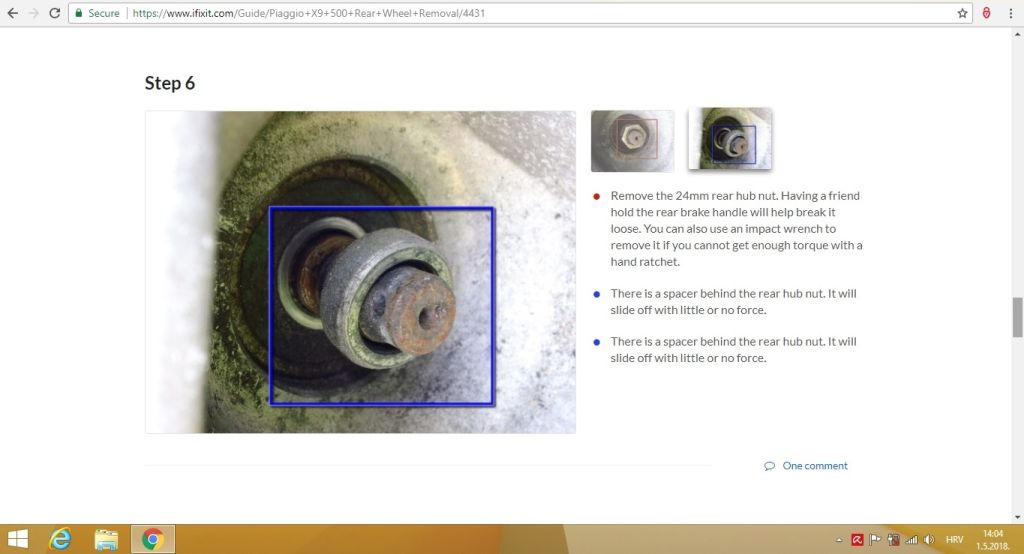The width and height of the screenshot is (1024, 554).
Task: Select the spacer thumbnail with blue box
Action: point(730,139)
